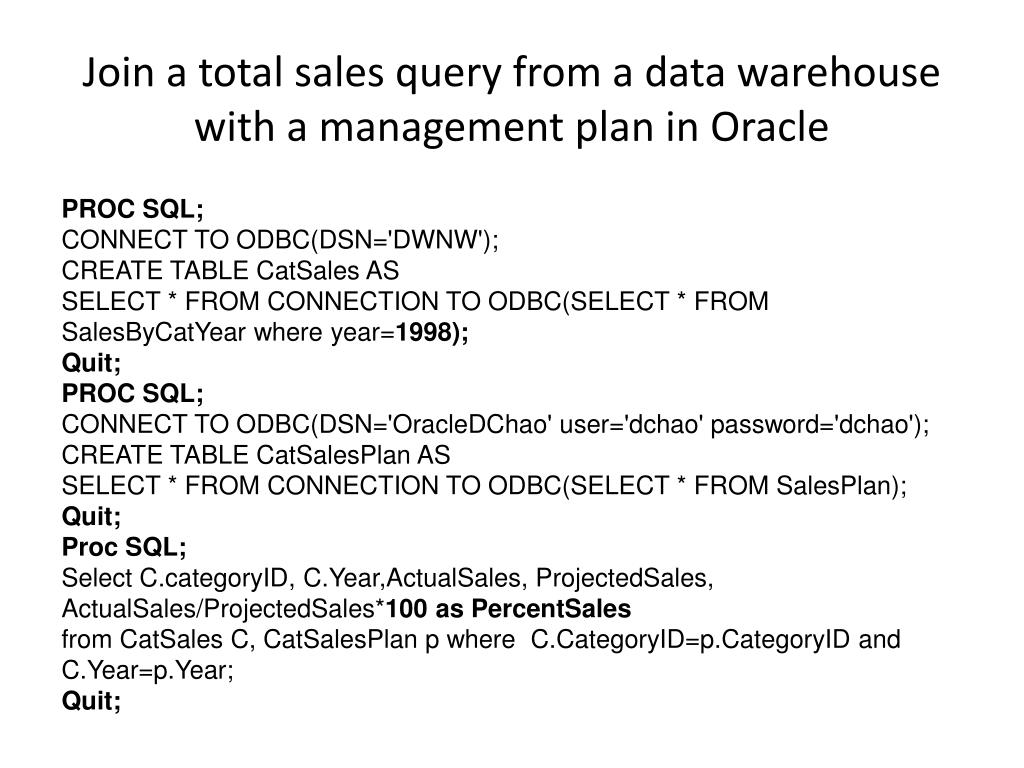Click the final 'Quit;' at the bottom

click(91, 701)
